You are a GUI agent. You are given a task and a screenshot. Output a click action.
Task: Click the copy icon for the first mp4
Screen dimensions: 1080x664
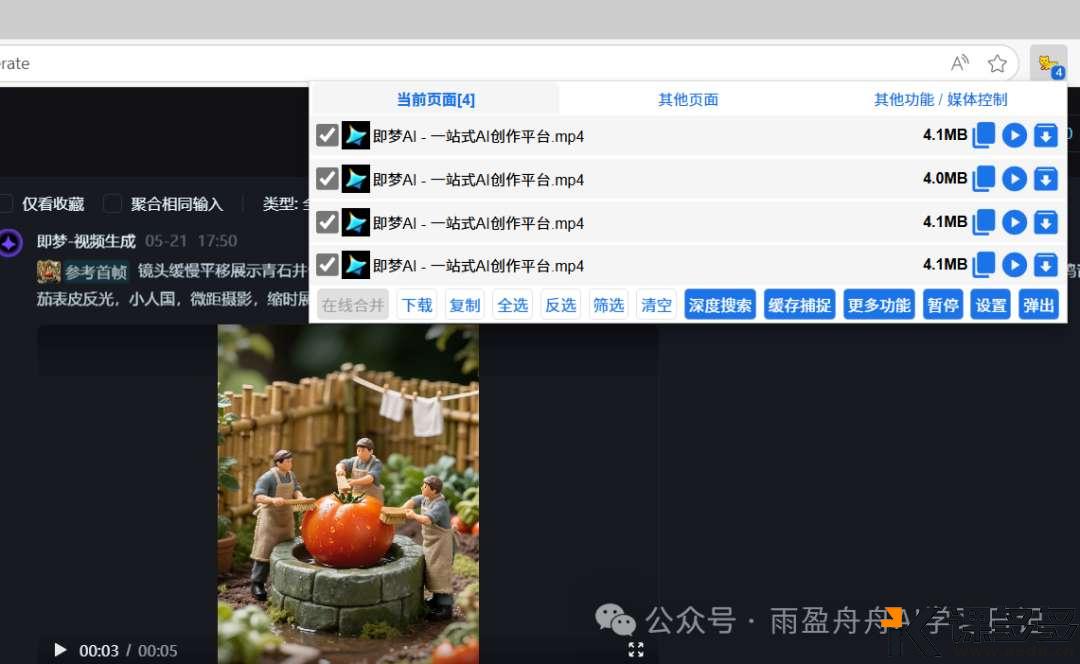click(985, 135)
